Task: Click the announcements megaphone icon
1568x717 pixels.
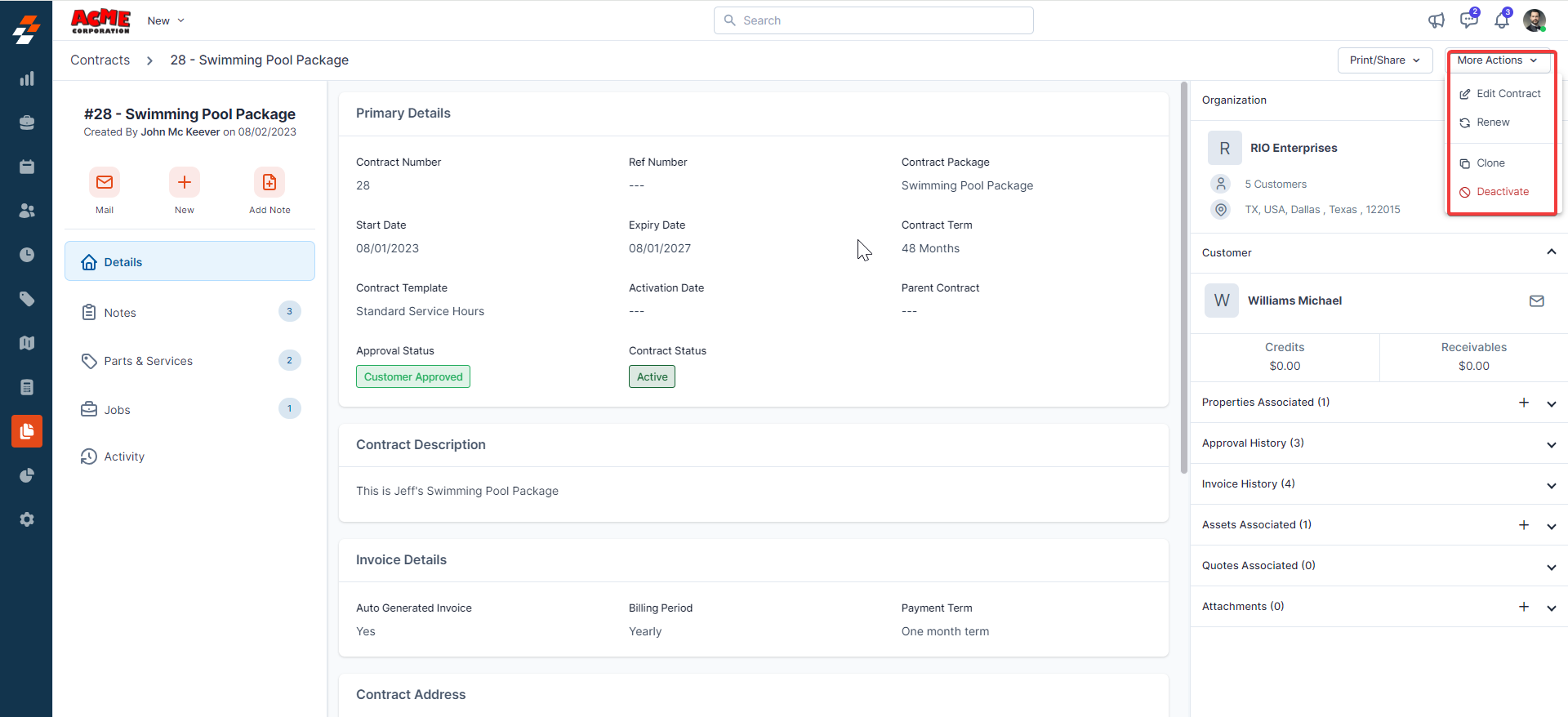Action: 1436,20
